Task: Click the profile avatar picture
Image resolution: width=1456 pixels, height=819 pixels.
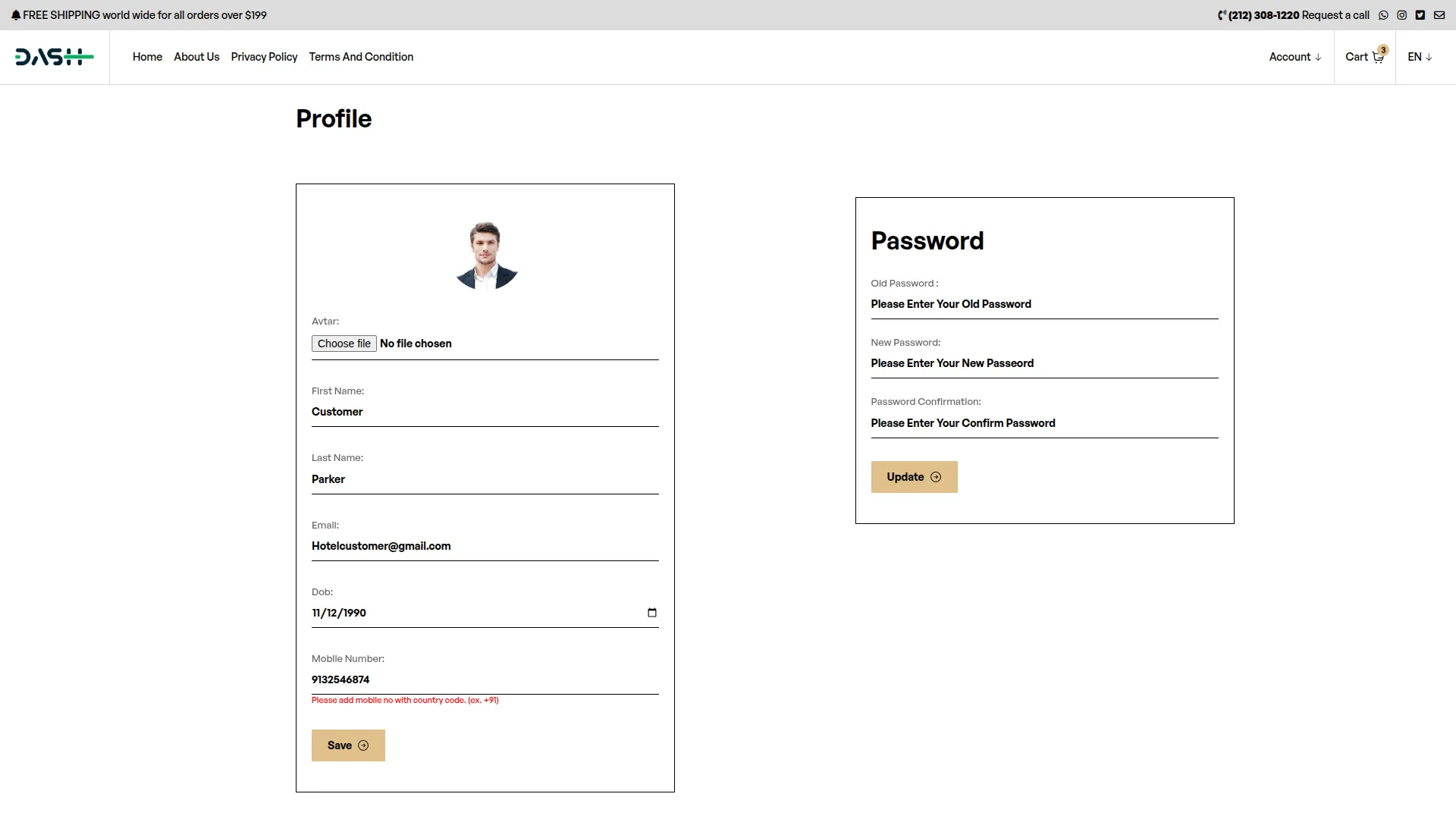Action: (486, 256)
